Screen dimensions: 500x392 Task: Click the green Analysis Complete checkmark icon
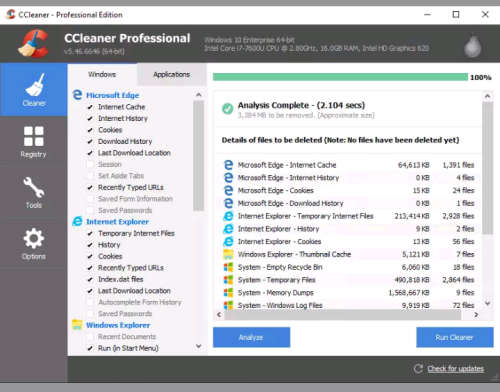[228, 109]
